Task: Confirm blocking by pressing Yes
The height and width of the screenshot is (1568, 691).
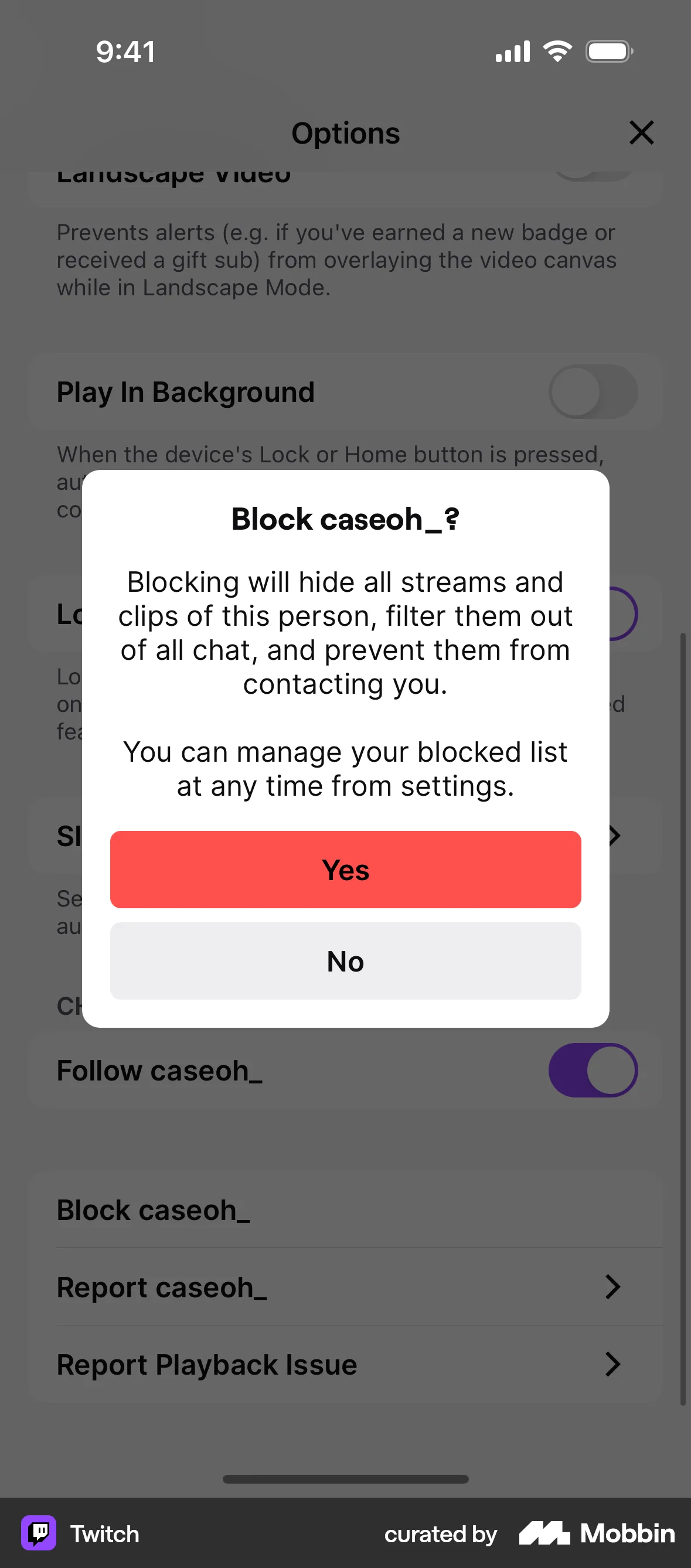Action: pyautogui.click(x=345, y=870)
